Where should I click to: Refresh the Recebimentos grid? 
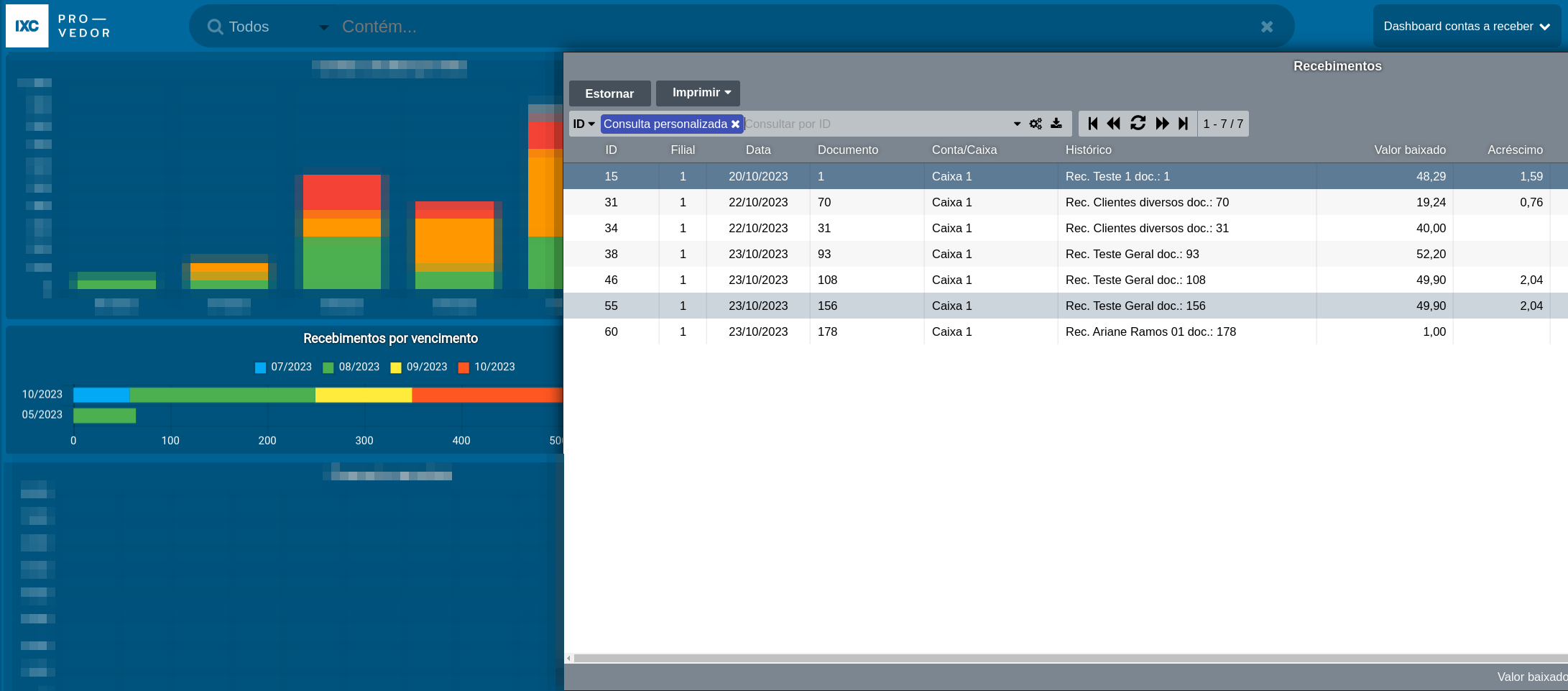1138,124
